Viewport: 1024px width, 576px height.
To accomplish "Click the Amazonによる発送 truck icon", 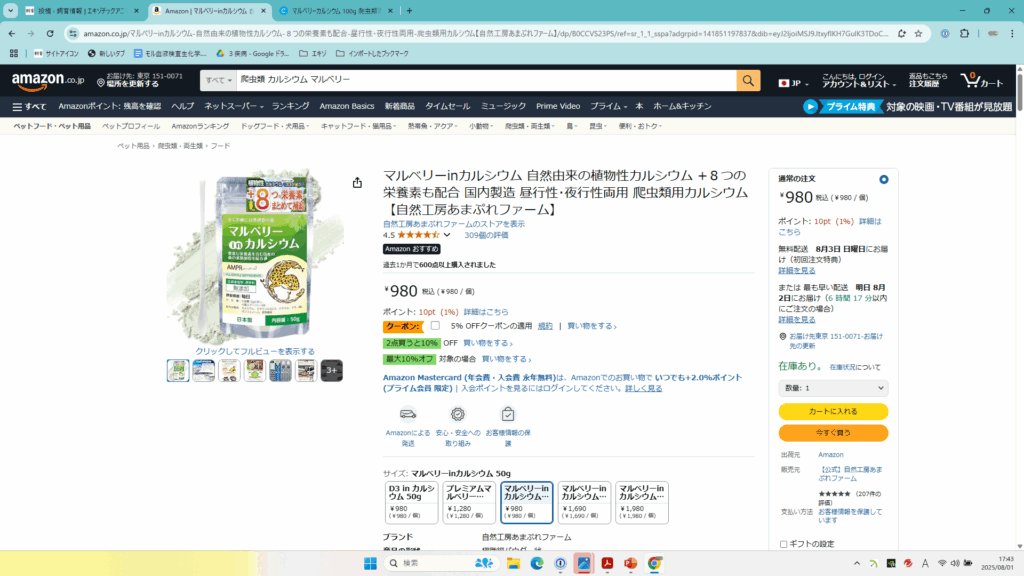I will [408, 413].
